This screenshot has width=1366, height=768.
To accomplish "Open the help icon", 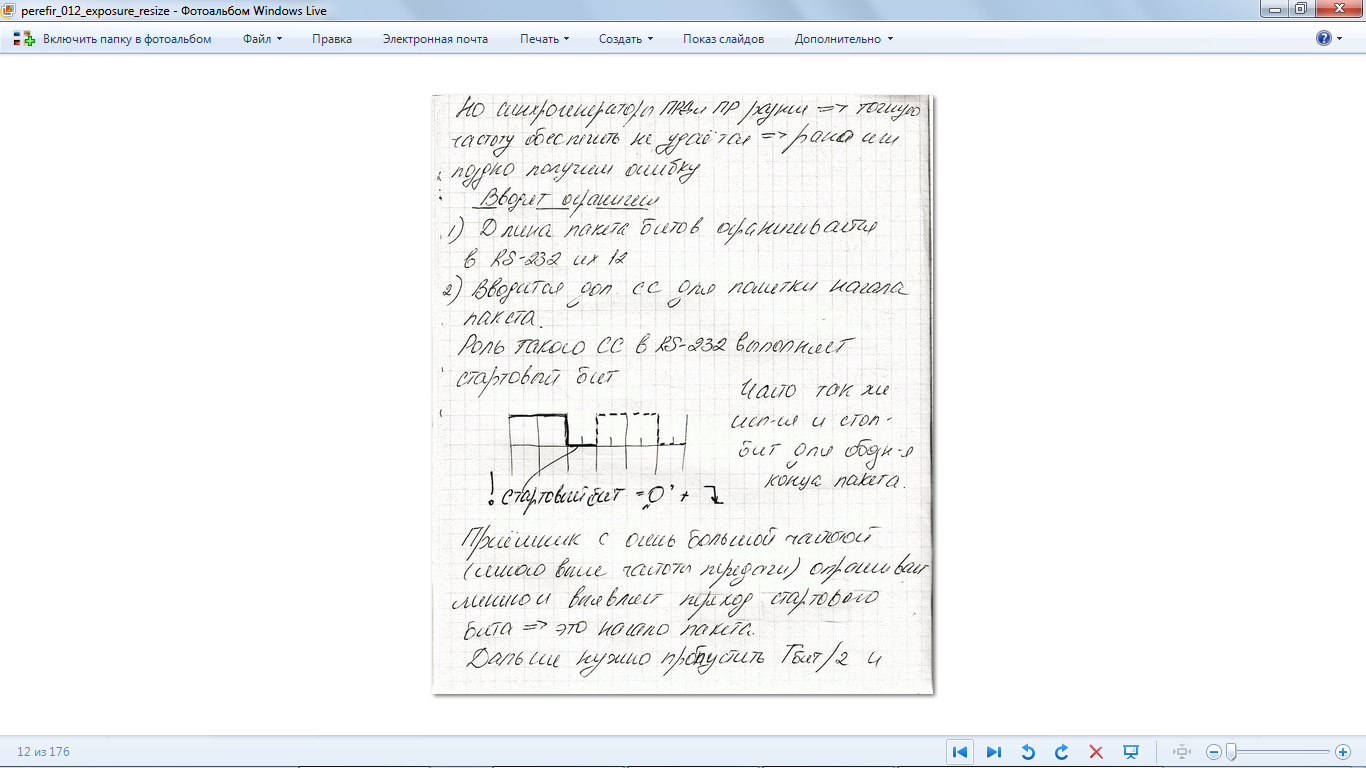I will 1324,39.
